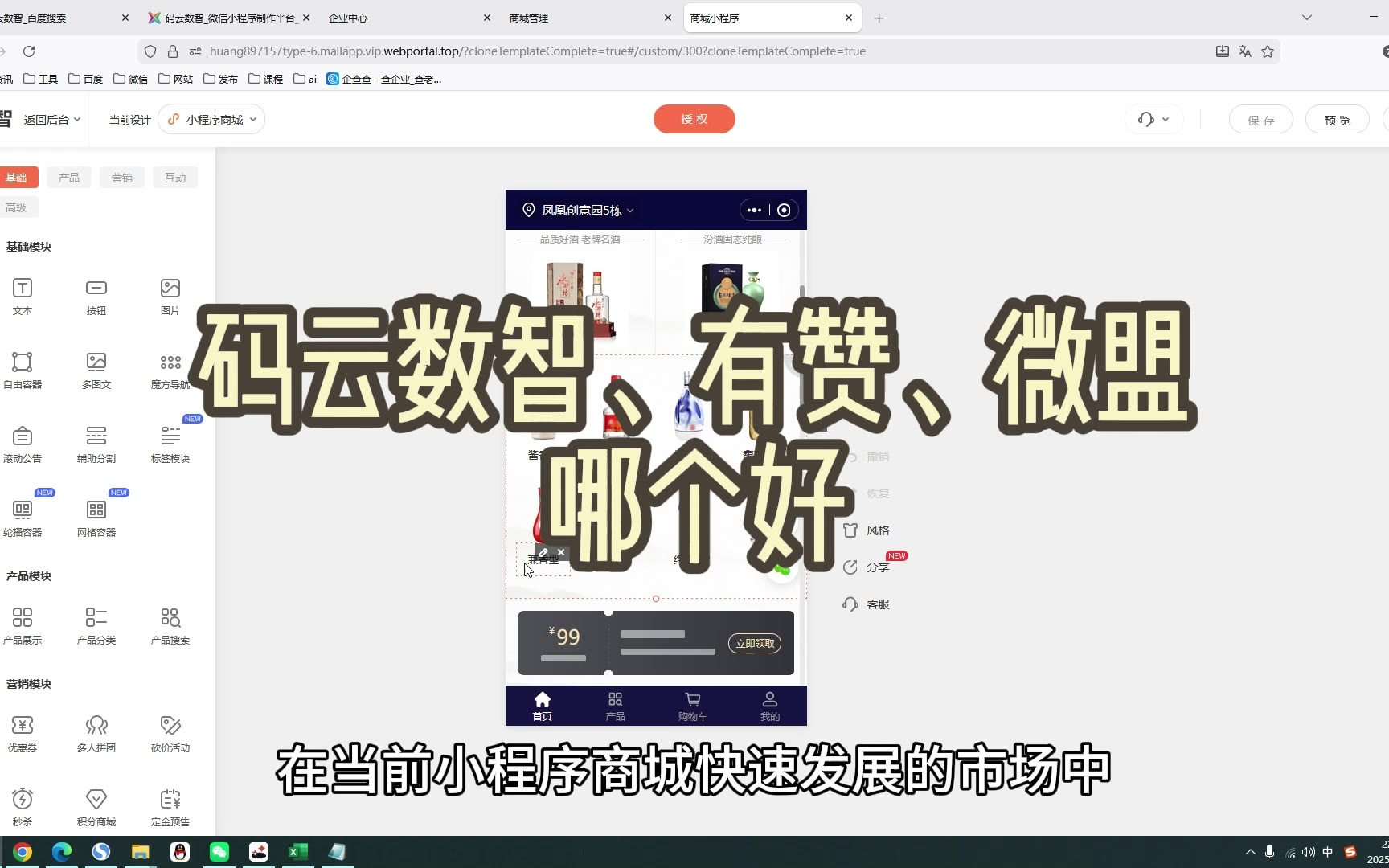Add the 秒杀 flash sale module
Image resolution: width=1389 pixels, height=868 pixels.
(x=23, y=808)
